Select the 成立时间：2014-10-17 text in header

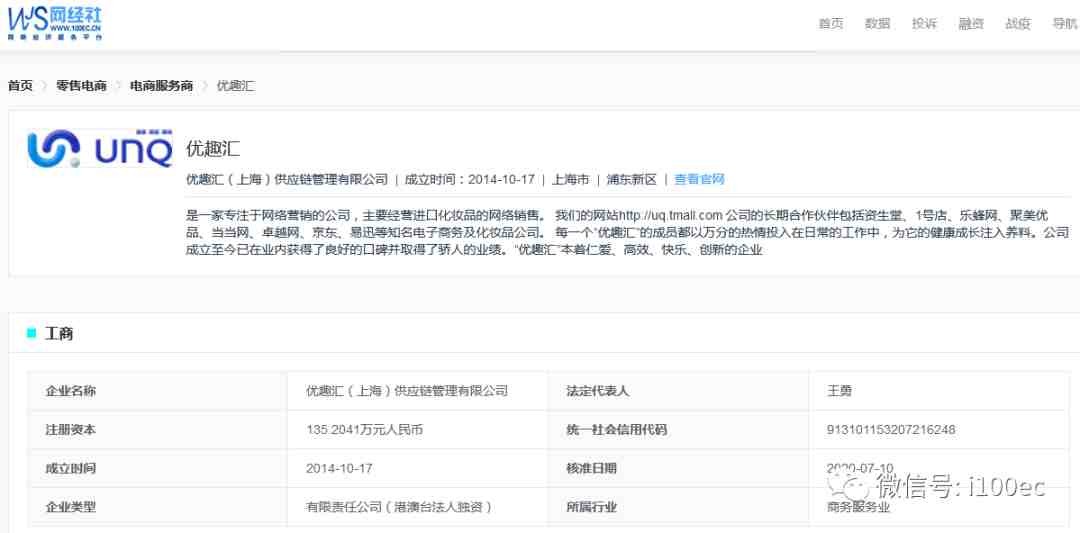(470, 180)
